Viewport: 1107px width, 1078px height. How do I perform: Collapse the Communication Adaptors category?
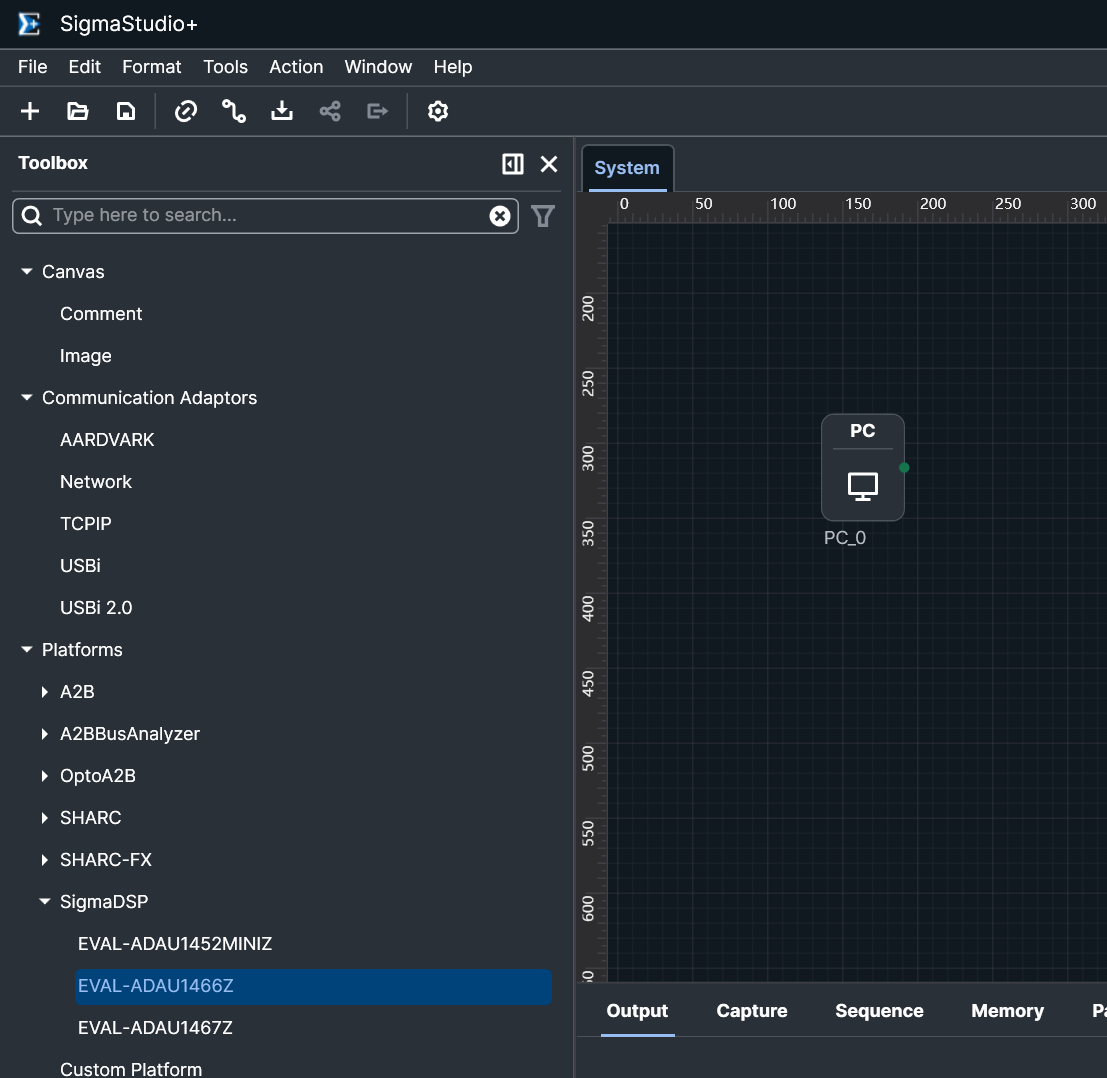(27, 398)
